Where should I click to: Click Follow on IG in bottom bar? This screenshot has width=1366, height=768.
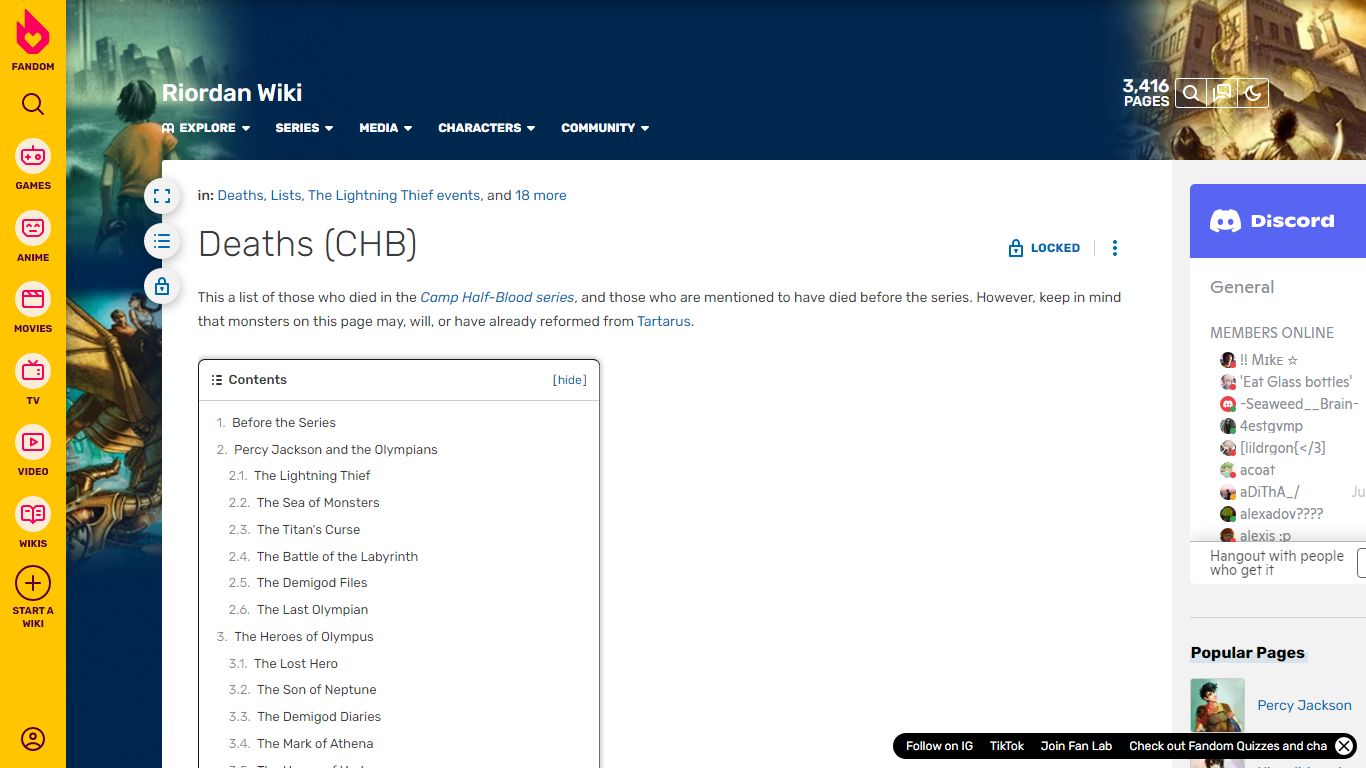point(939,746)
